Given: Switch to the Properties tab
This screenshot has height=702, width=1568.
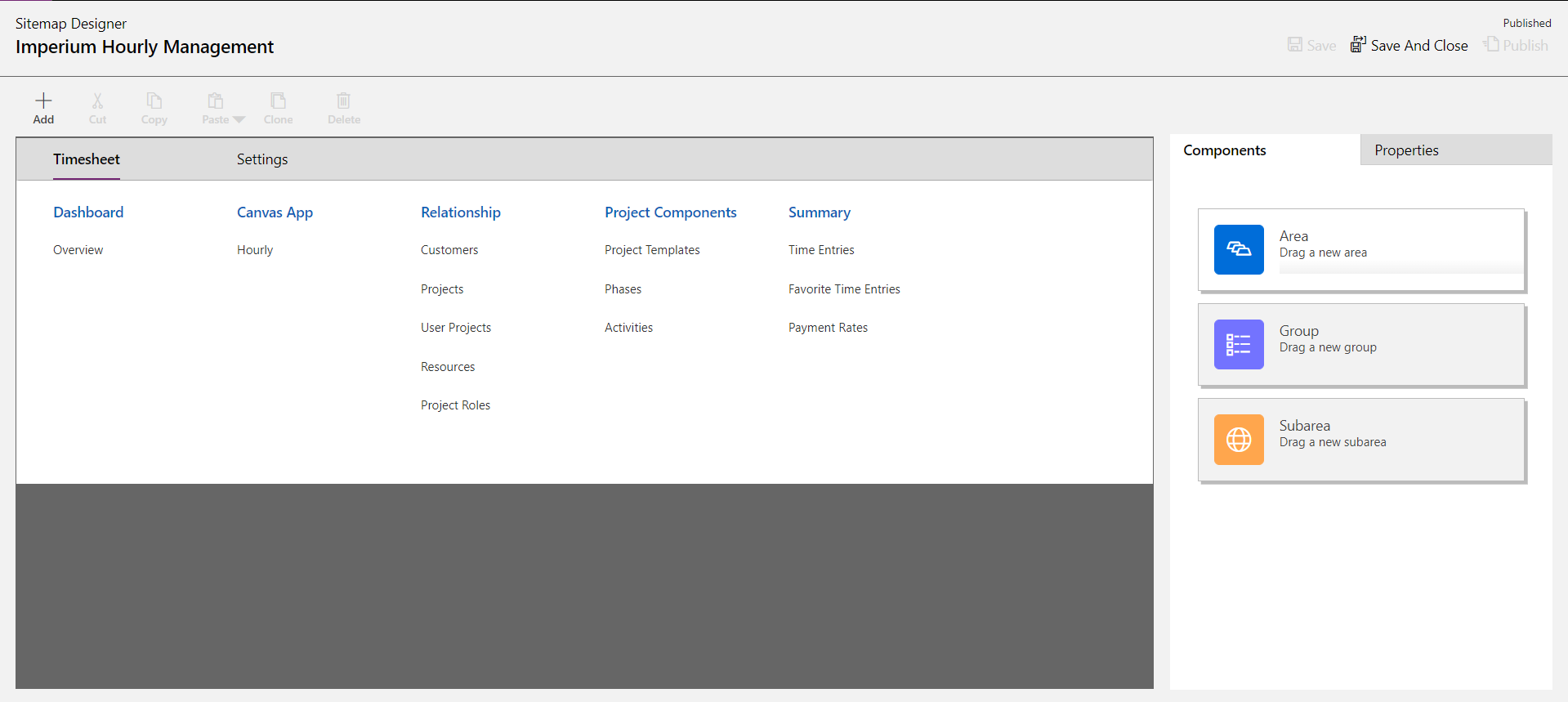Looking at the screenshot, I should [x=1405, y=150].
